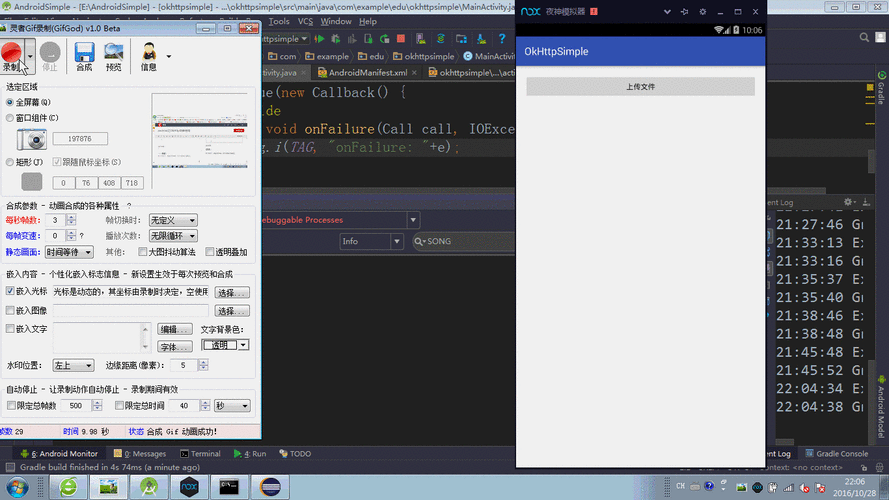The height and width of the screenshot is (500, 889).
Task: Click the 边缘距离 pixel value field
Action: pyautogui.click(x=183, y=366)
